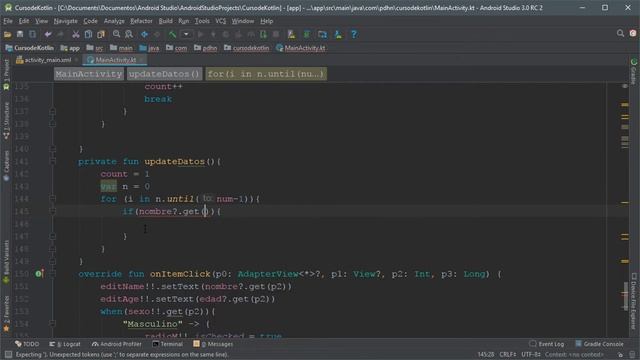Click the Synchronize toolbar icon
This screenshot has width=640, height=360.
pos(32,34)
